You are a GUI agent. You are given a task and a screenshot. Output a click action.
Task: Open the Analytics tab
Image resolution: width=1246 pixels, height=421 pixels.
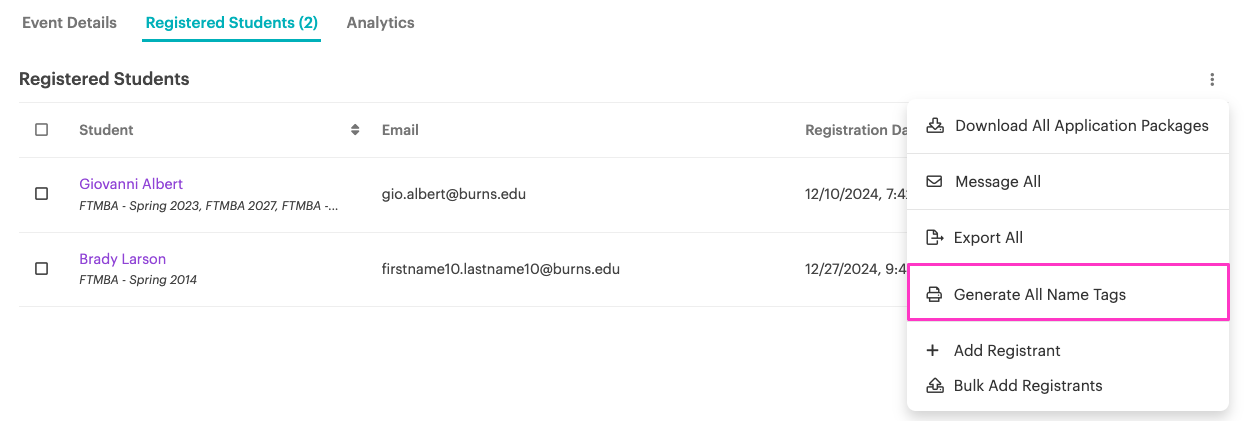point(380,22)
